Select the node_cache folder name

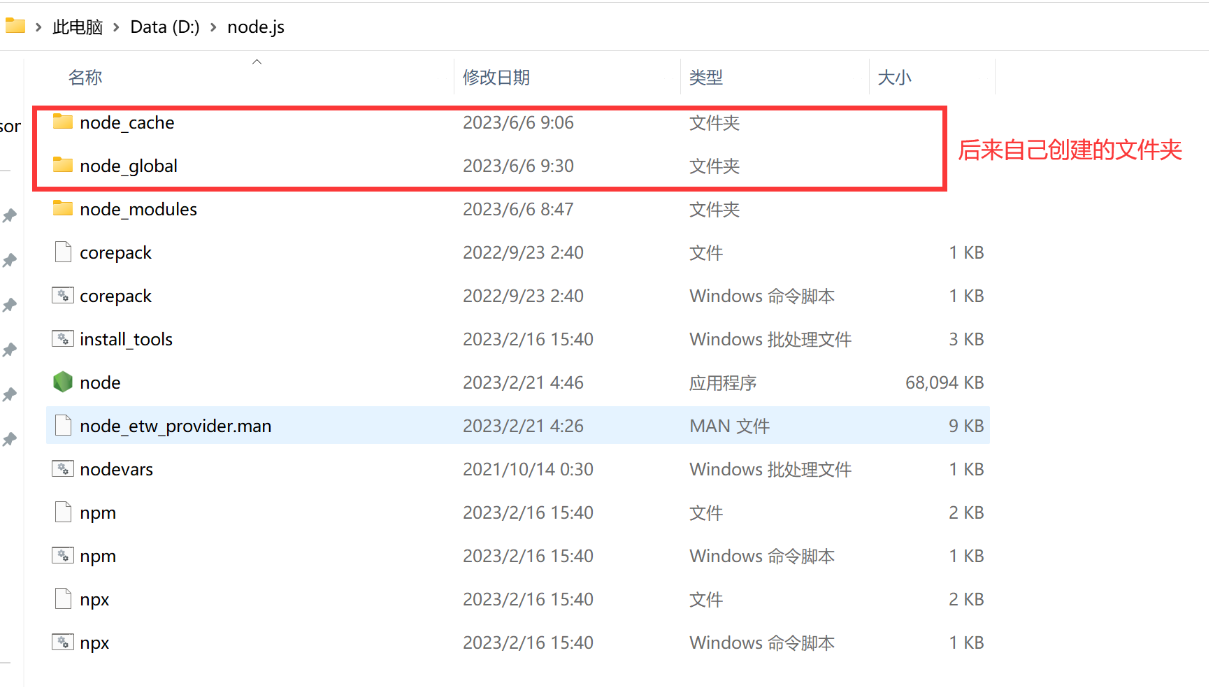coord(127,123)
